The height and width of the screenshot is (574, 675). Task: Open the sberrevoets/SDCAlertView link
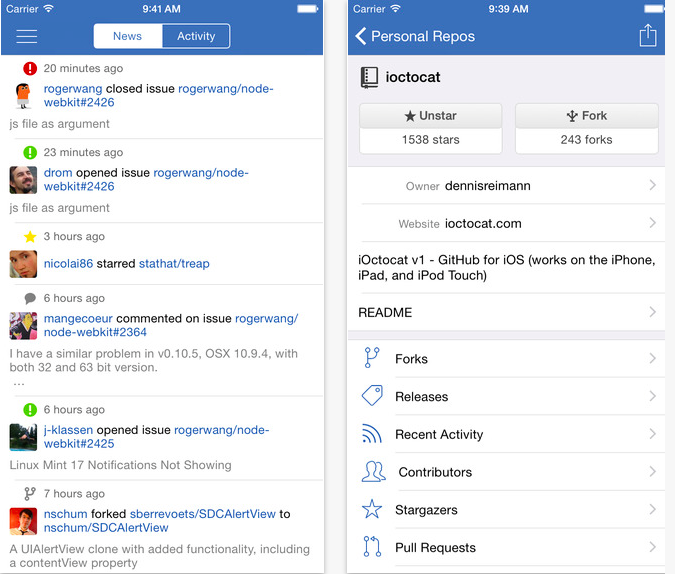click(203, 514)
